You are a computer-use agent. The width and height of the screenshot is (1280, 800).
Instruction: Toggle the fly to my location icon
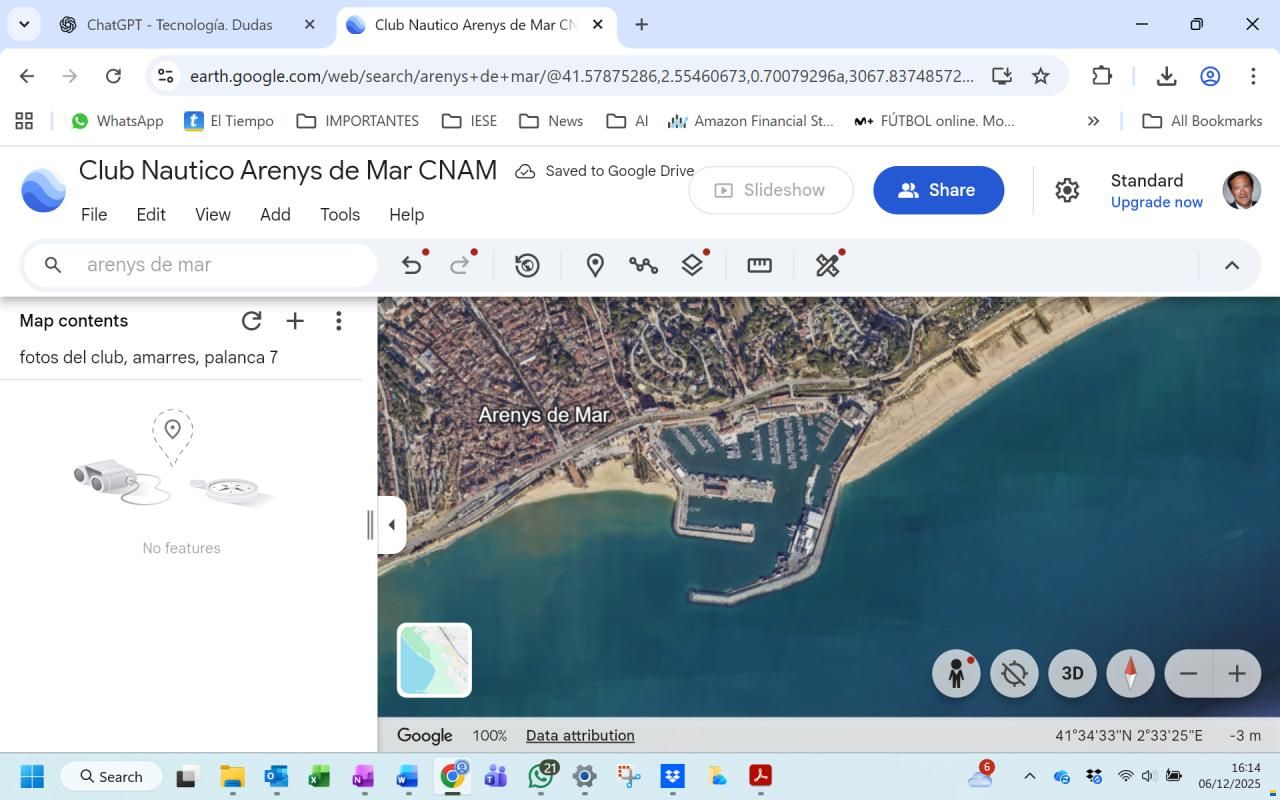coord(1014,674)
